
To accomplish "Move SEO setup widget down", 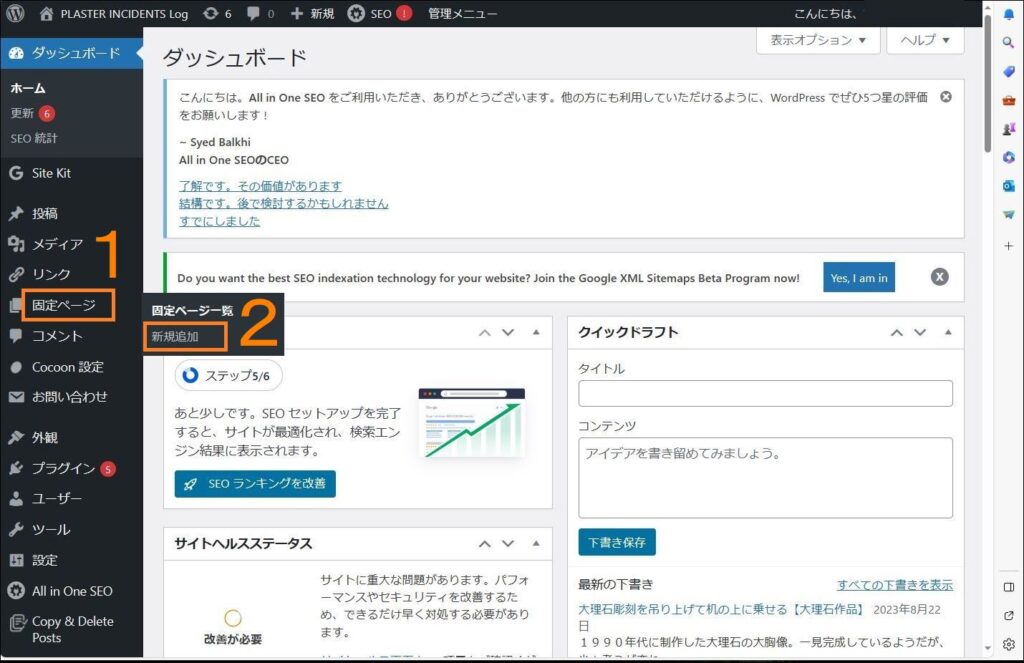I will (x=508, y=332).
